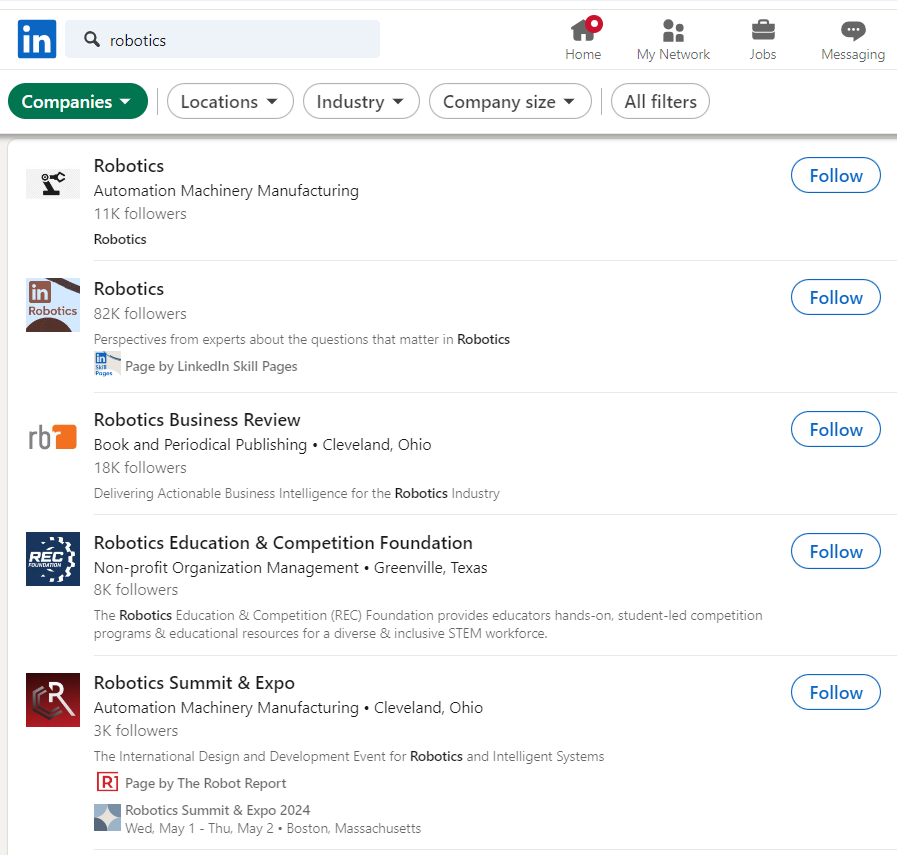Expand the Company size dropdown
The width and height of the screenshot is (897, 855).
pyautogui.click(x=510, y=101)
